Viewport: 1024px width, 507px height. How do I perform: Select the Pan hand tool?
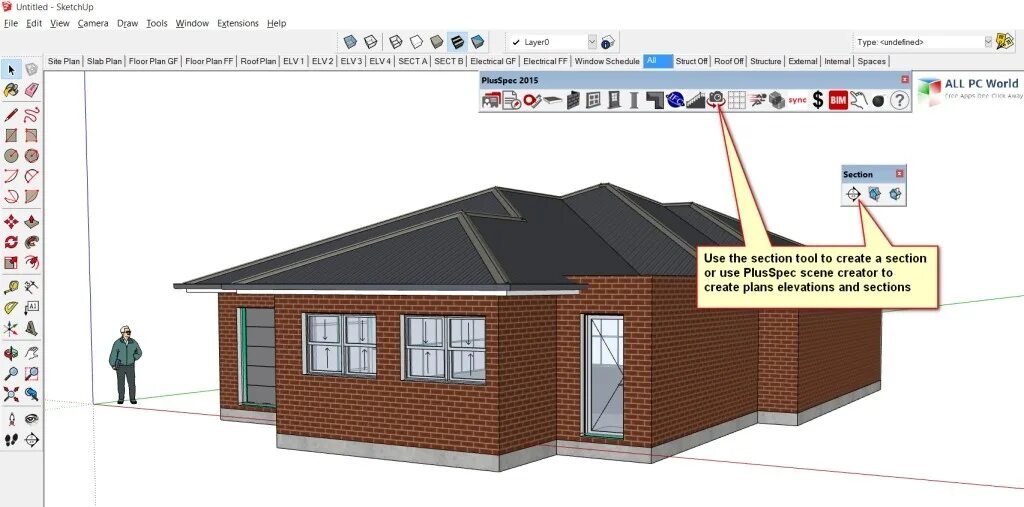pos(31,353)
